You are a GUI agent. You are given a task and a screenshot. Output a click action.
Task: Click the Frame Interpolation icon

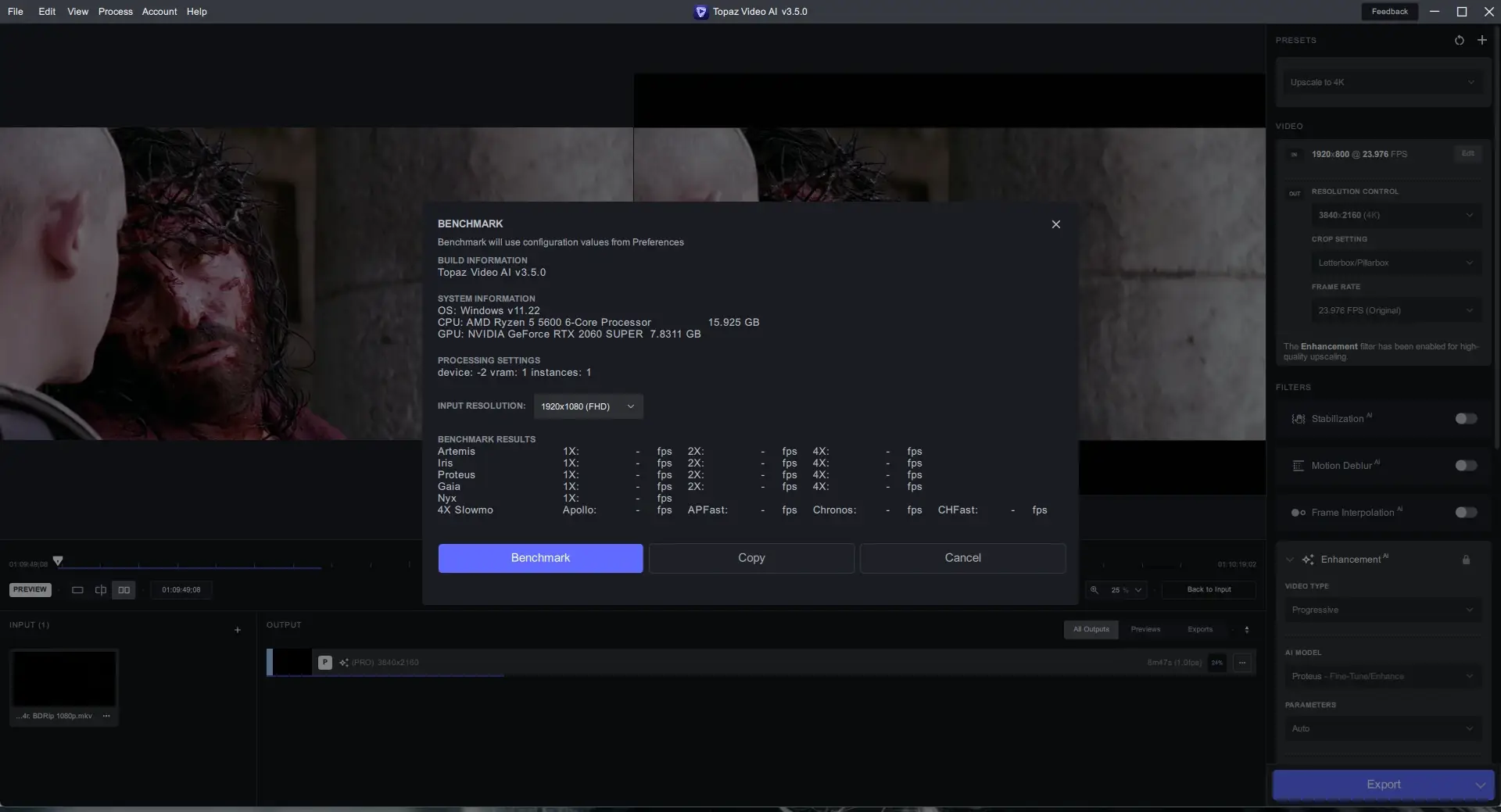[1299, 513]
